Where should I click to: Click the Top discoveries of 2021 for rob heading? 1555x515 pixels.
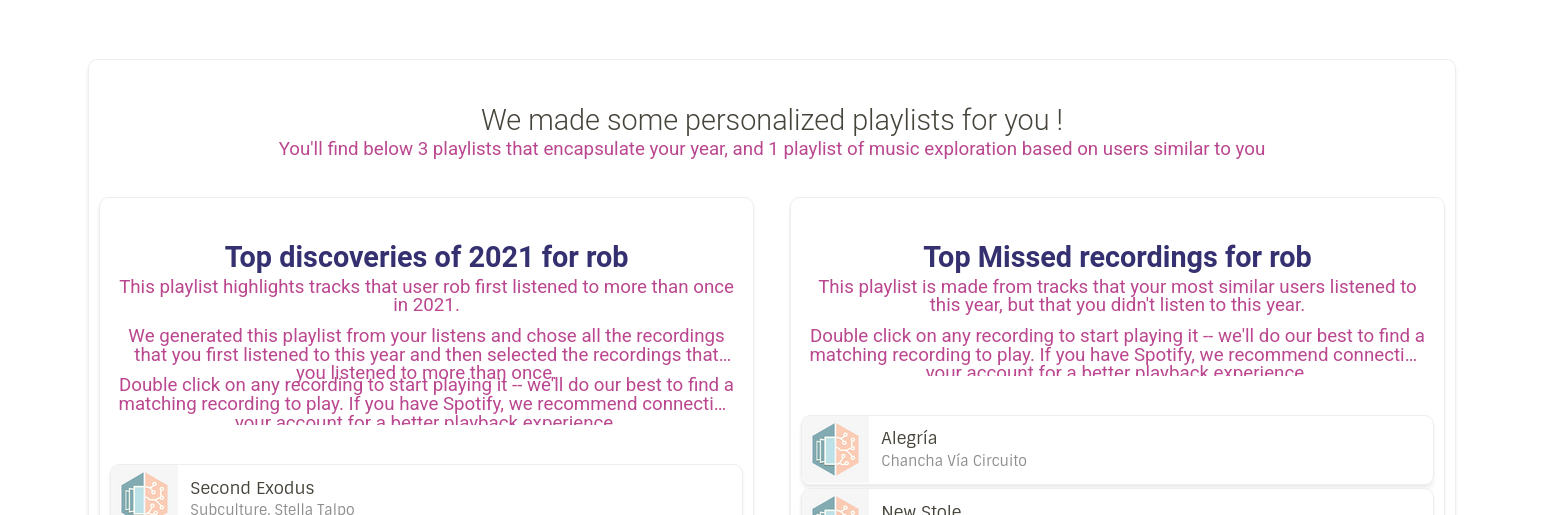(426, 257)
